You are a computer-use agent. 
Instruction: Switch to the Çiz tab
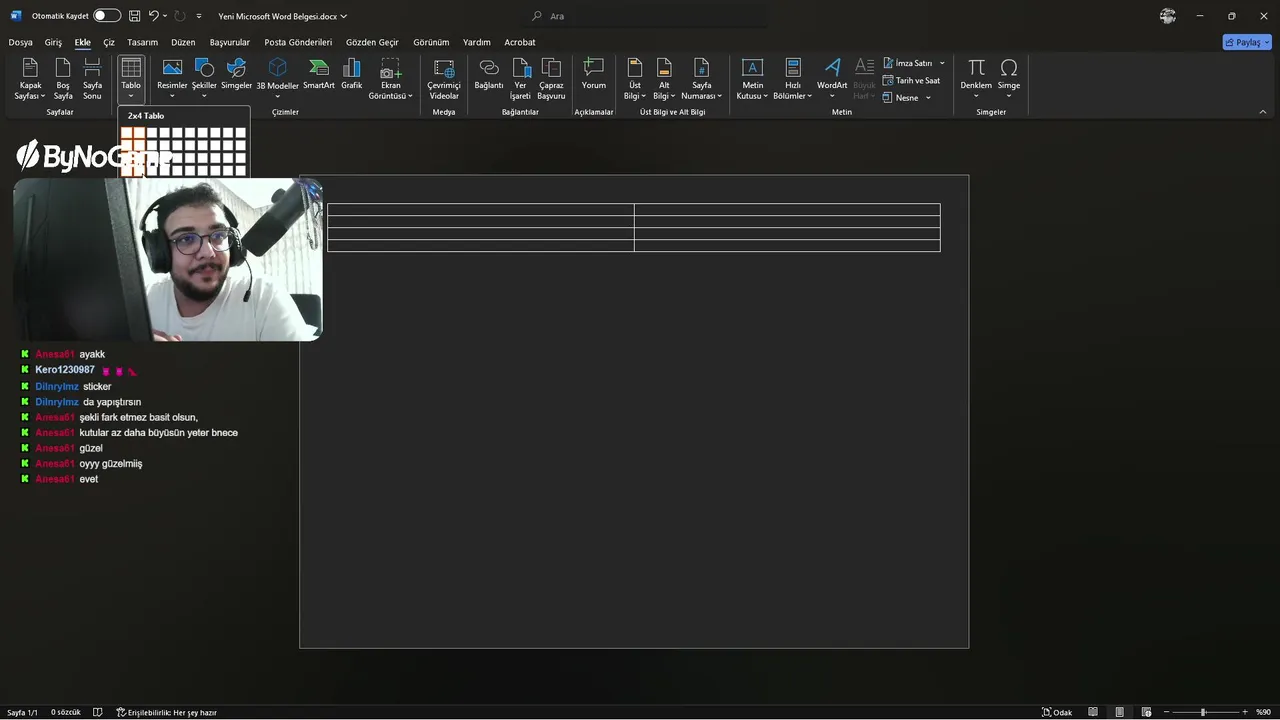pos(109,42)
